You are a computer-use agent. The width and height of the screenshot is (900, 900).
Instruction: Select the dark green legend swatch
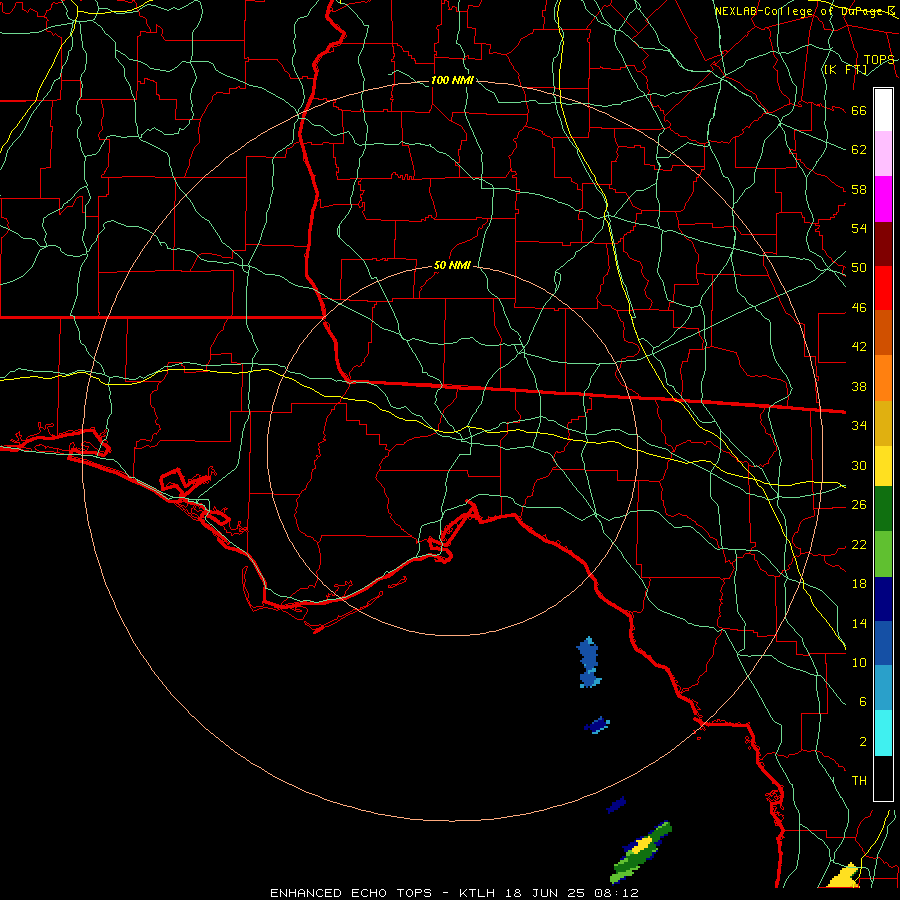click(x=883, y=509)
